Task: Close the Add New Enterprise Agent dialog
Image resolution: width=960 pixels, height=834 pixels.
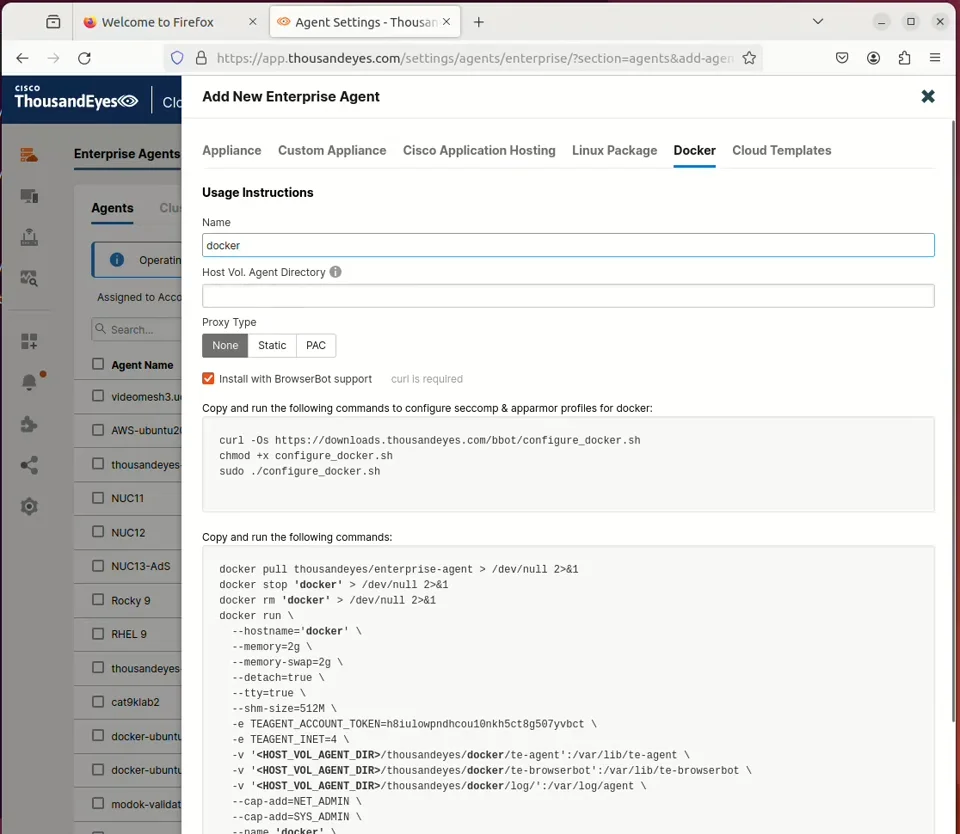Action: coord(928,96)
